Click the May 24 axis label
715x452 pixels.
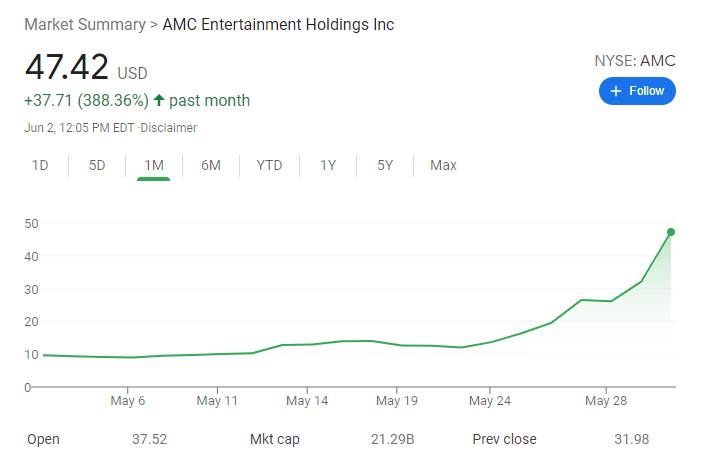coord(490,401)
